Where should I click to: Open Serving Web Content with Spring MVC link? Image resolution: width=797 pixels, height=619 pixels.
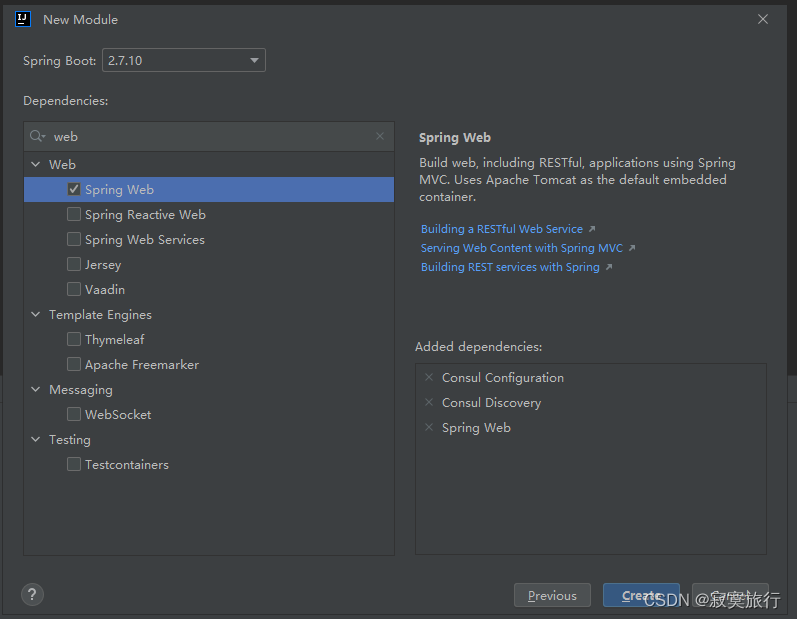(522, 248)
